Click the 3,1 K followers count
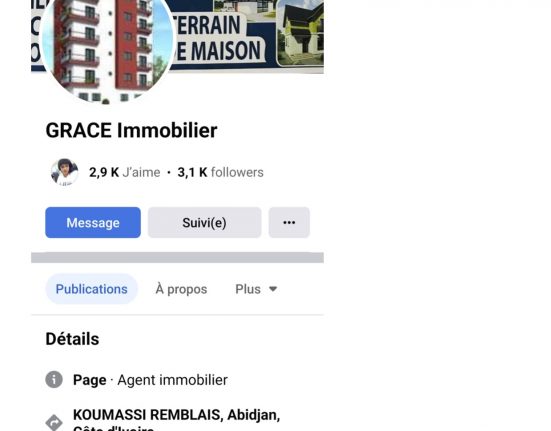The image size is (551, 431). click(220, 172)
